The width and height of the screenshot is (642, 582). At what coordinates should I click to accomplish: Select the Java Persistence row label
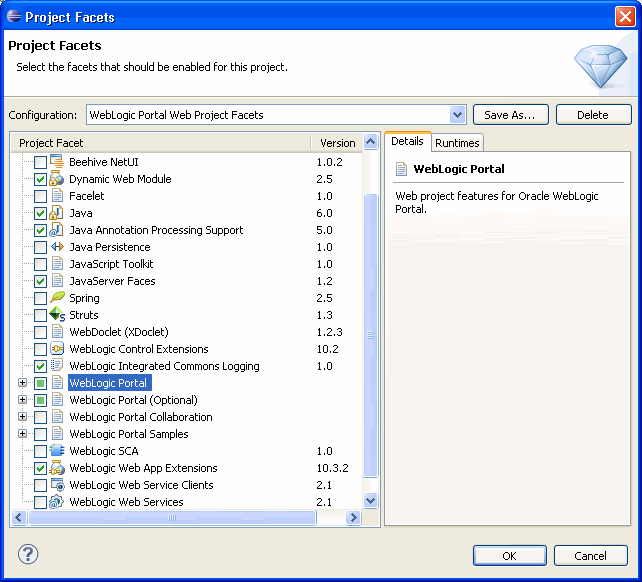110,247
